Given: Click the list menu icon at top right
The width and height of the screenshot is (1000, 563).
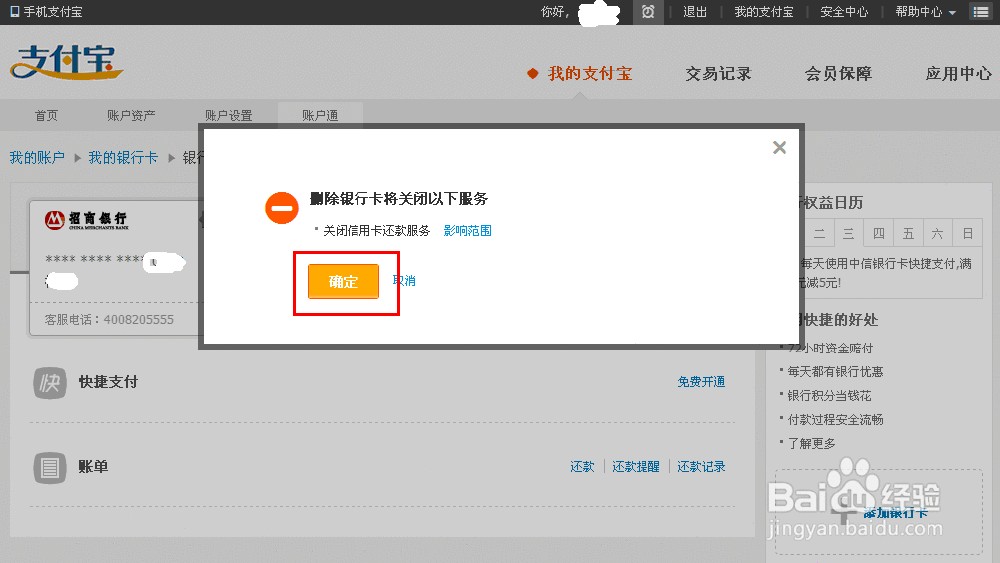Looking at the screenshot, I should point(981,11).
